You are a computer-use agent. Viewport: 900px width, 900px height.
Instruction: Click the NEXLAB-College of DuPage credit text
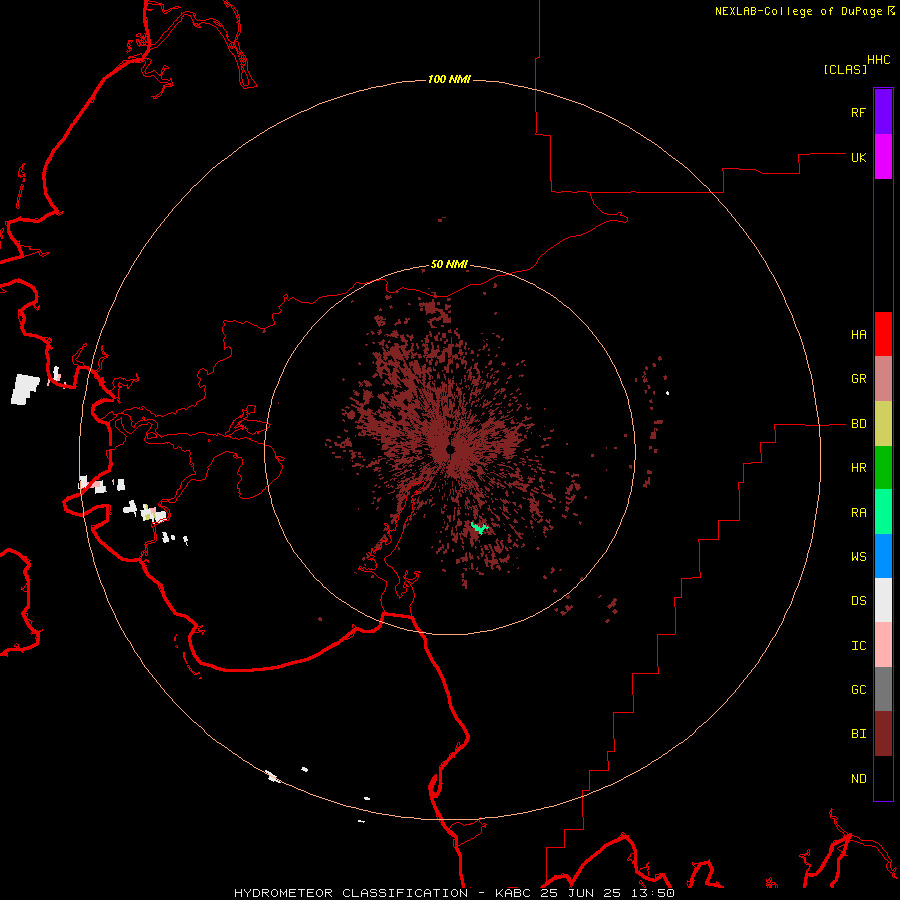(798, 11)
